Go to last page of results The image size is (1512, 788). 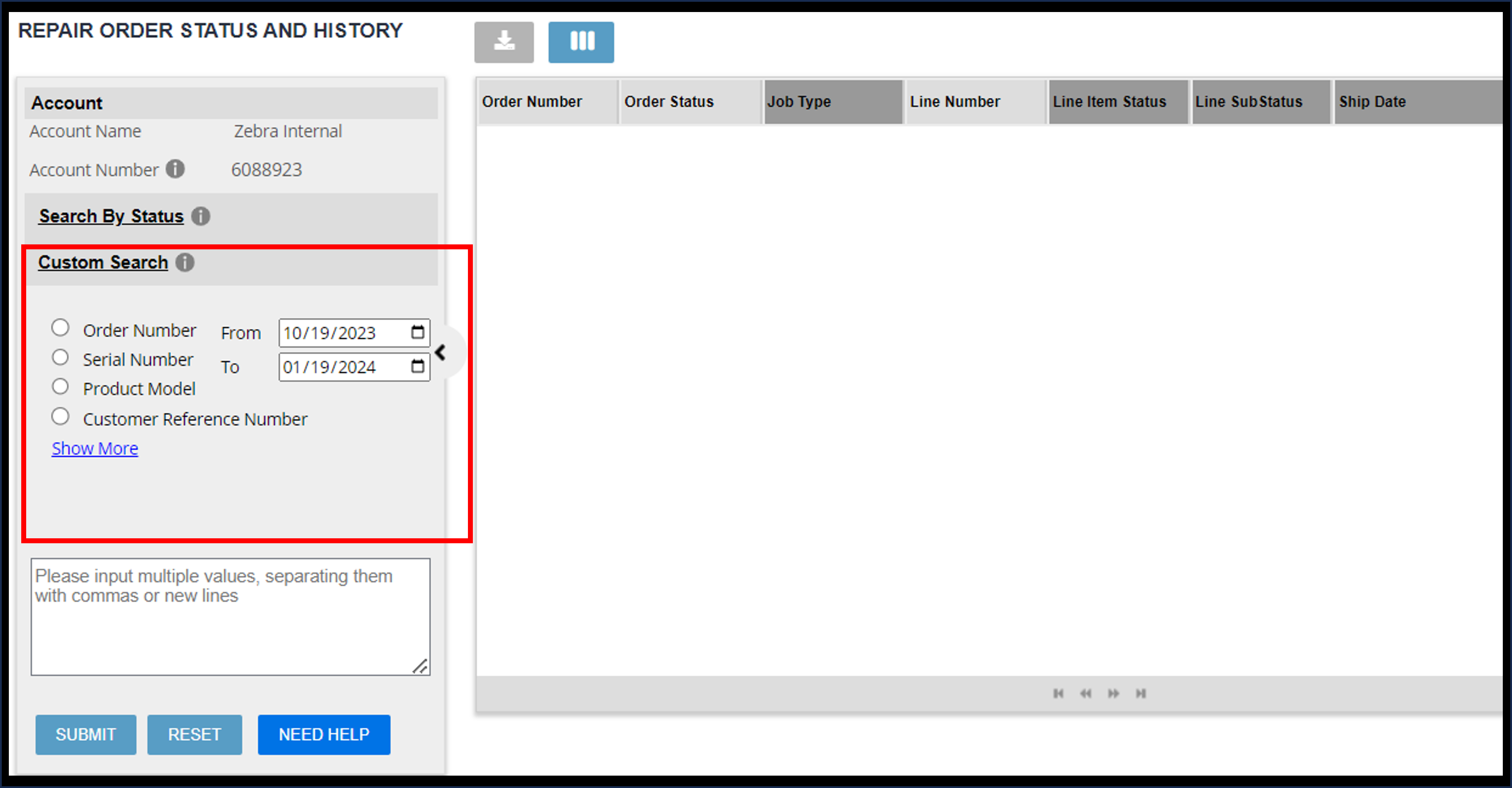click(1141, 693)
